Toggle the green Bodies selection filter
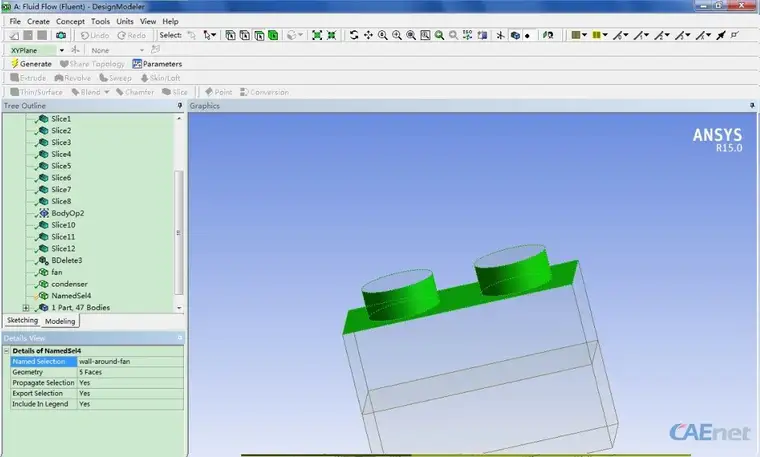760x457 pixels. 273,35
